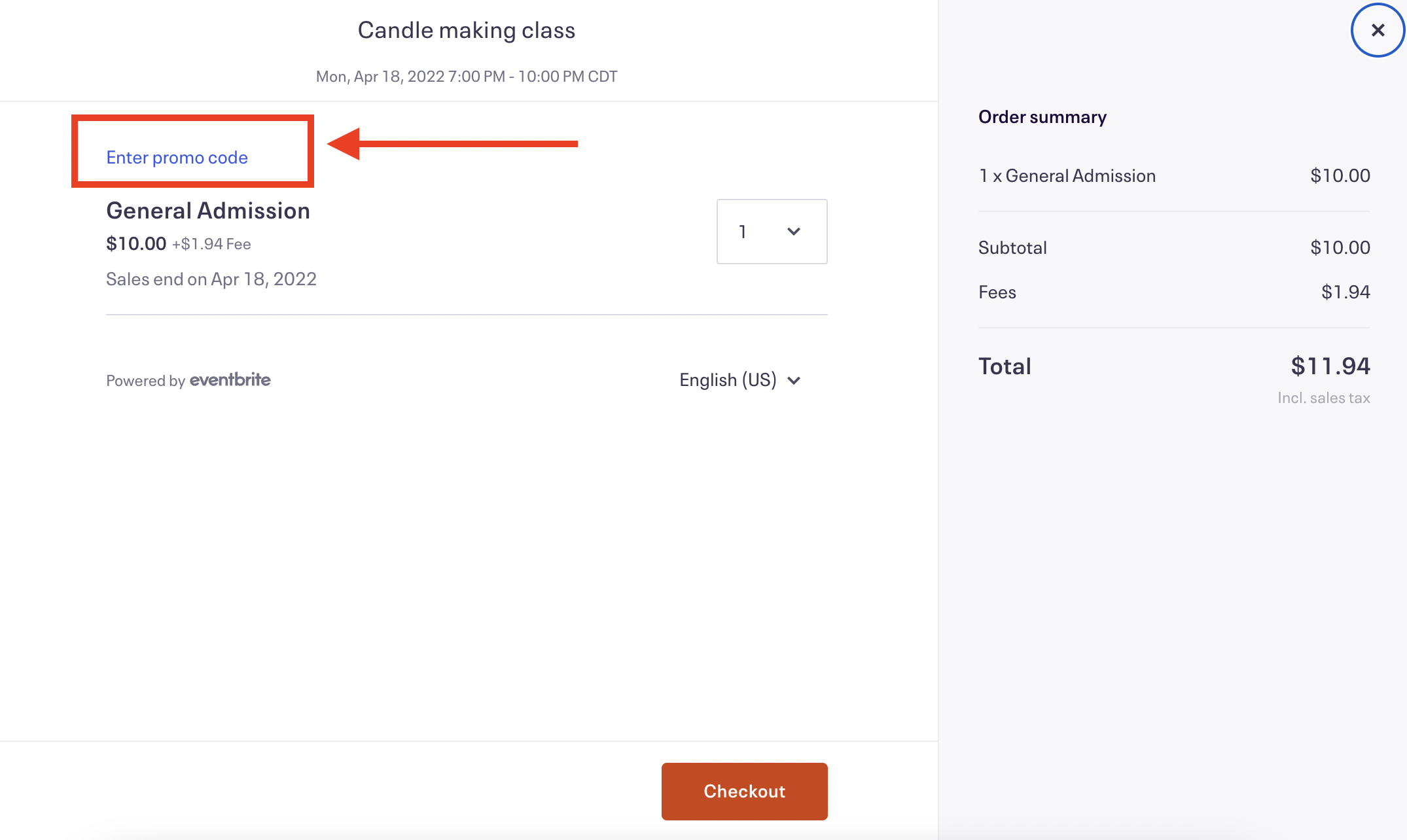Screen dimensions: 1407x840
Task: Click the chevron beside English (US)
Action: pyautogui.click(x=794, y=380)
